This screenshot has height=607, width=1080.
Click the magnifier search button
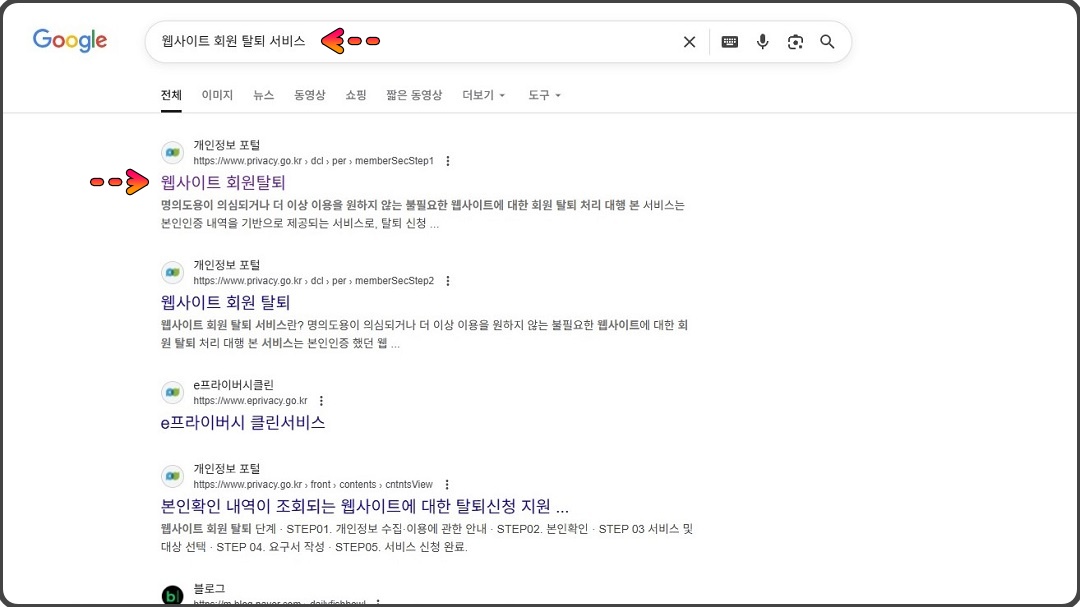coord(827,42)
